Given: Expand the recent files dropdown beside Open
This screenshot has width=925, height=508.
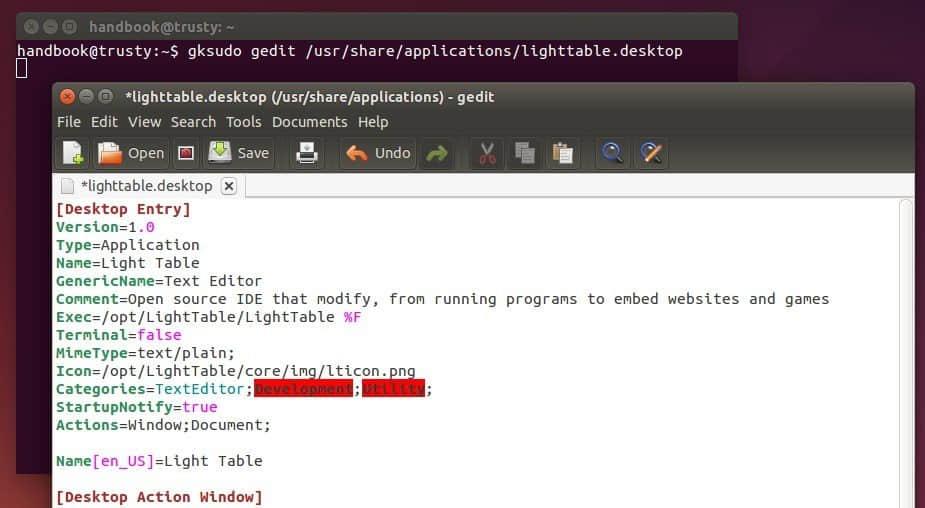Looking at the screenshot, I should tap(186, 153).
